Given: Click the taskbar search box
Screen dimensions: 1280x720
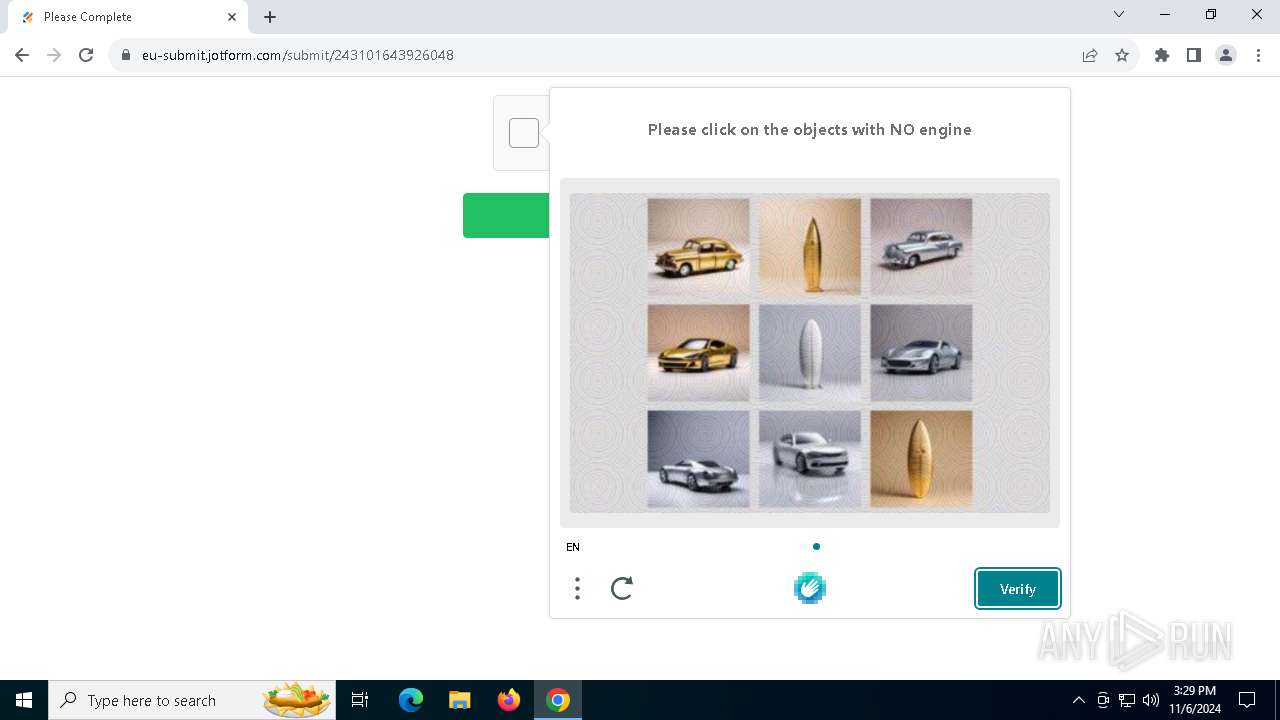Looking at the screenshot, I should [x=194, y=700].
